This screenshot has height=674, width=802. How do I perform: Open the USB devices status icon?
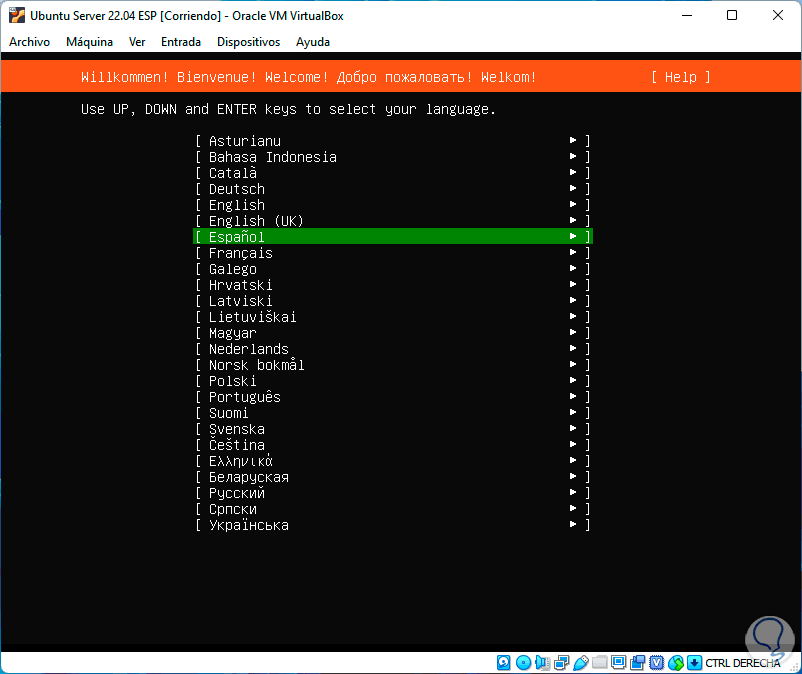tap(581, 663)
